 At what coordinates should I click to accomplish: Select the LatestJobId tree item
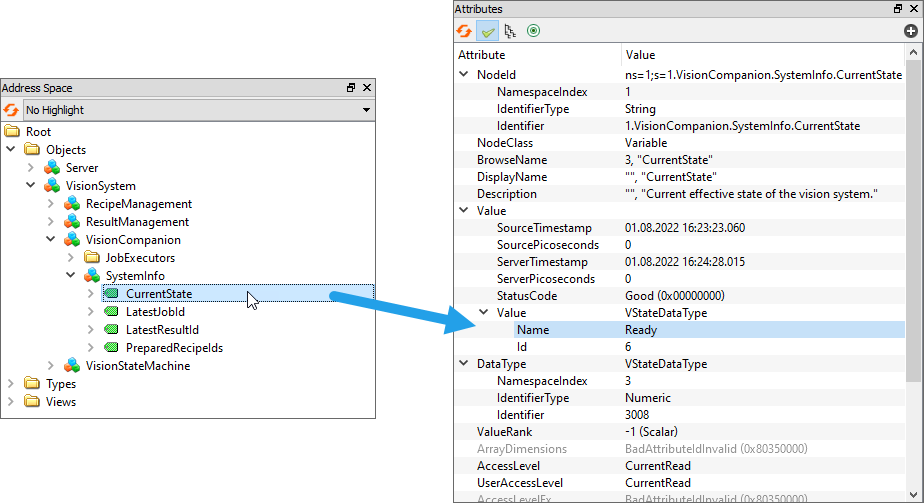tap(155, 312)
